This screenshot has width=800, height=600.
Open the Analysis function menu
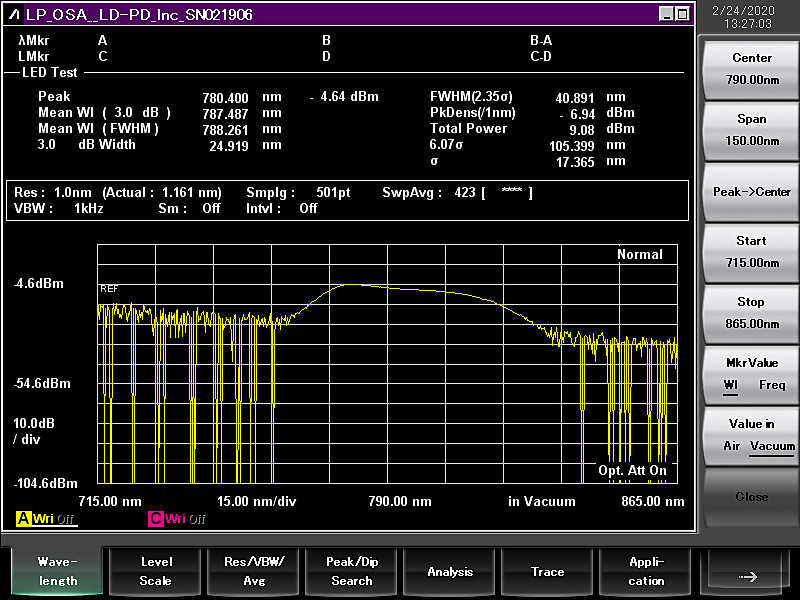[x=450, y=571]
